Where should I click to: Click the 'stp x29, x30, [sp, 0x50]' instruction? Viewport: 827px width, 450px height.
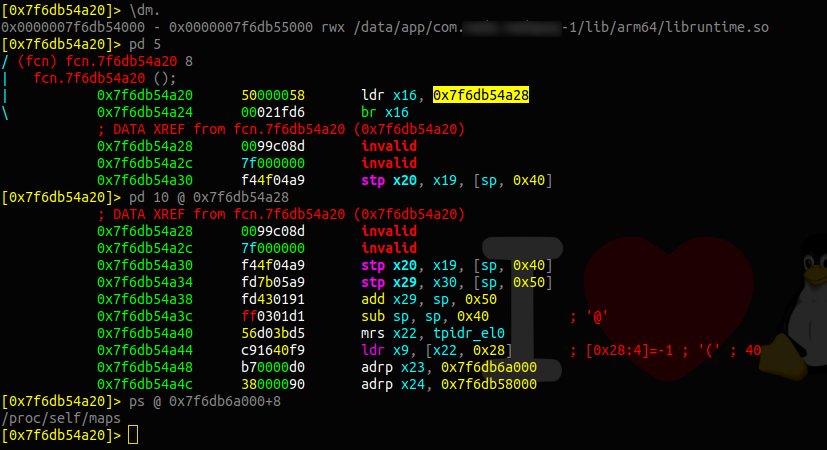457,282
